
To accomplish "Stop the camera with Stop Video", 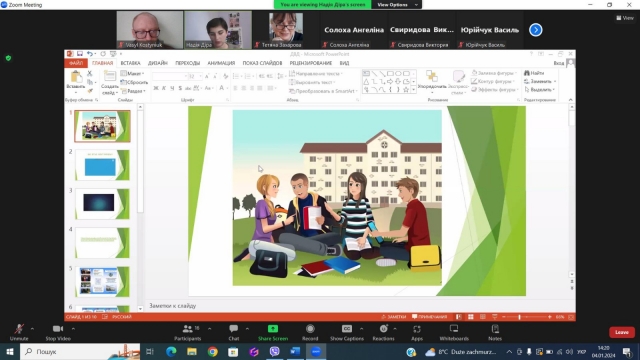I will (58, 332).
